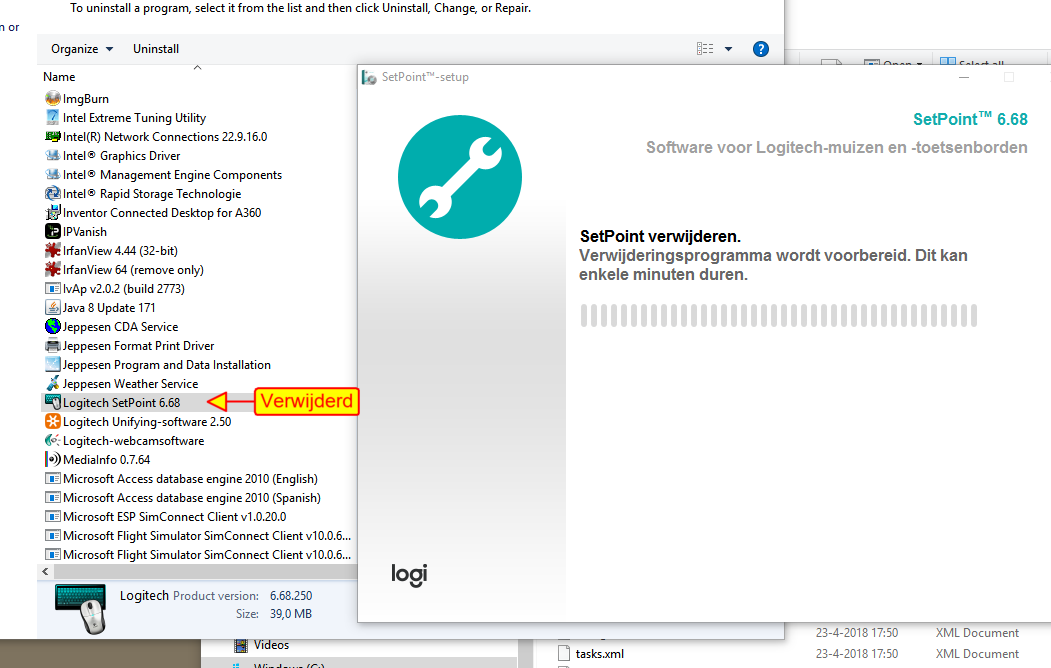The width and height of the screenshot is (1051, 668).
Task: Click the Jeppesen Format Print Driver icon
Action: click(52, 346)
